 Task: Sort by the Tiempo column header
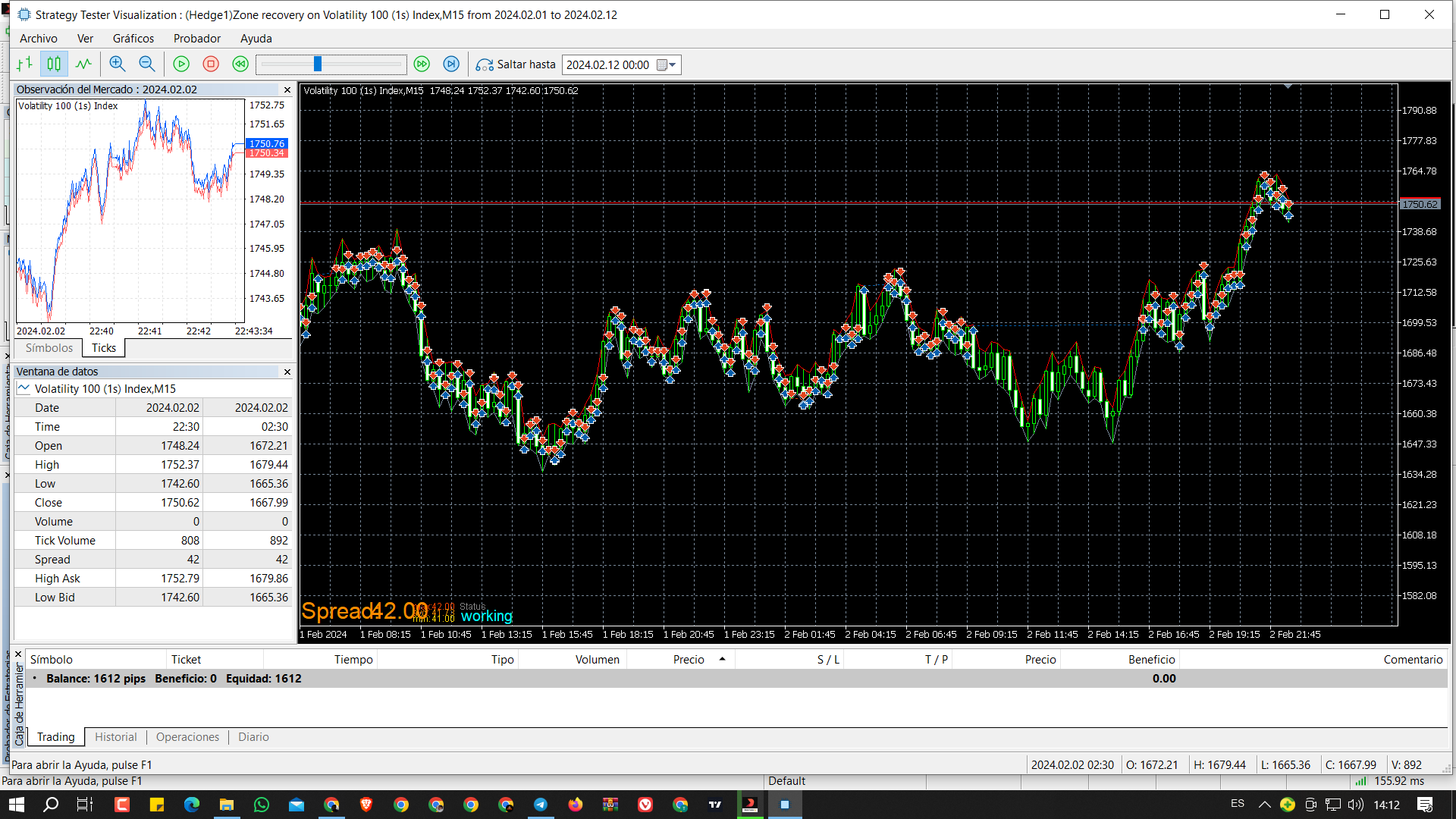coord(320,660)
